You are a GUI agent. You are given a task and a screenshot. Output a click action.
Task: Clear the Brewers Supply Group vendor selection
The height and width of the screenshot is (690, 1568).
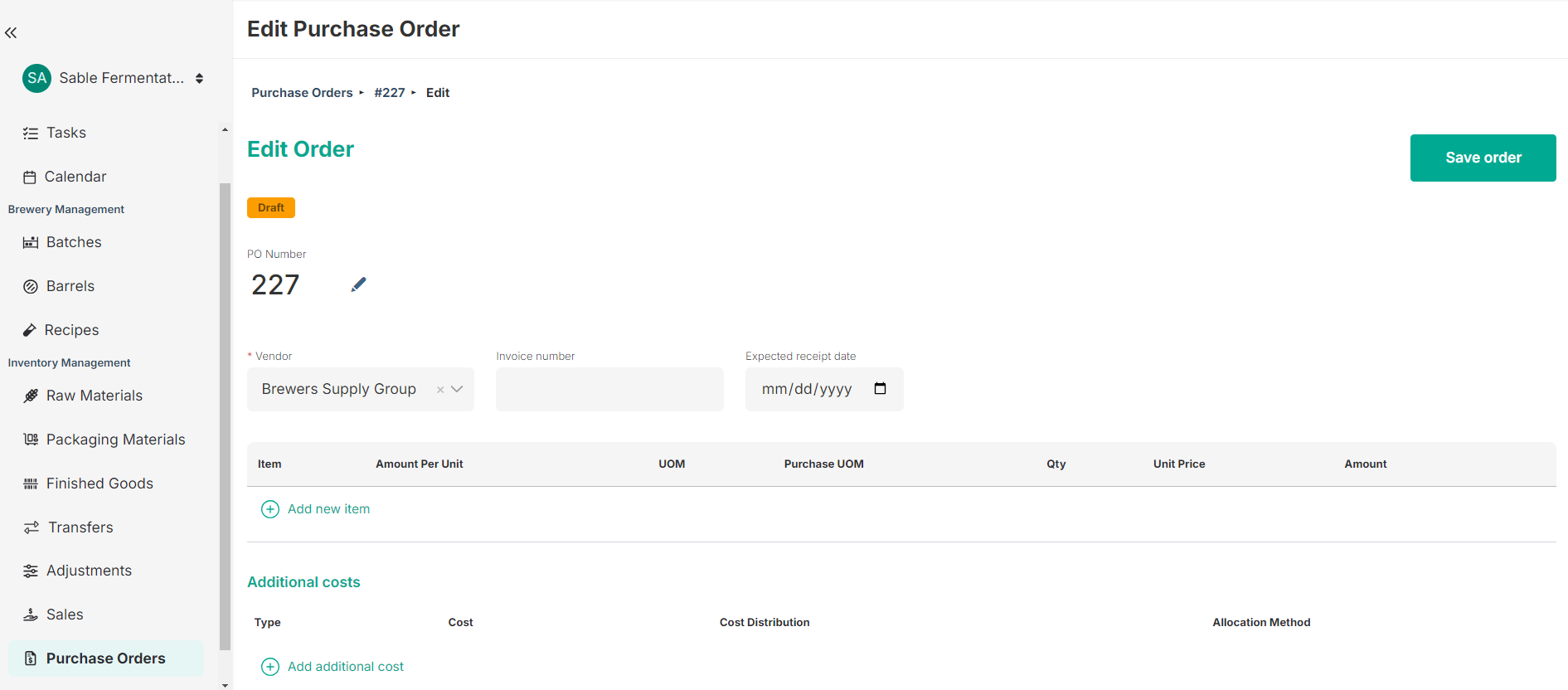pos(440,390)
